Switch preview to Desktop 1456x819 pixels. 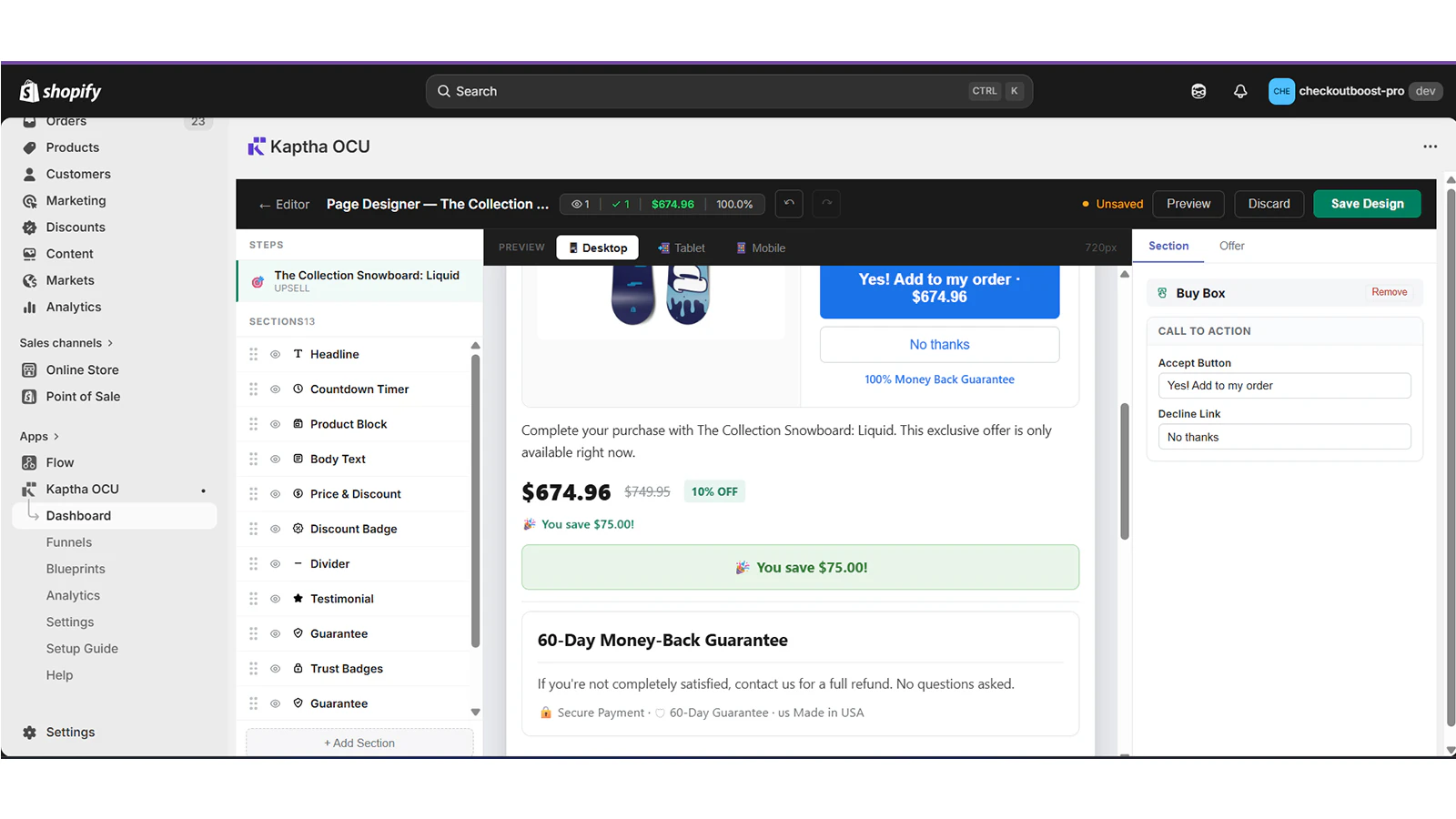coord(598,248)
